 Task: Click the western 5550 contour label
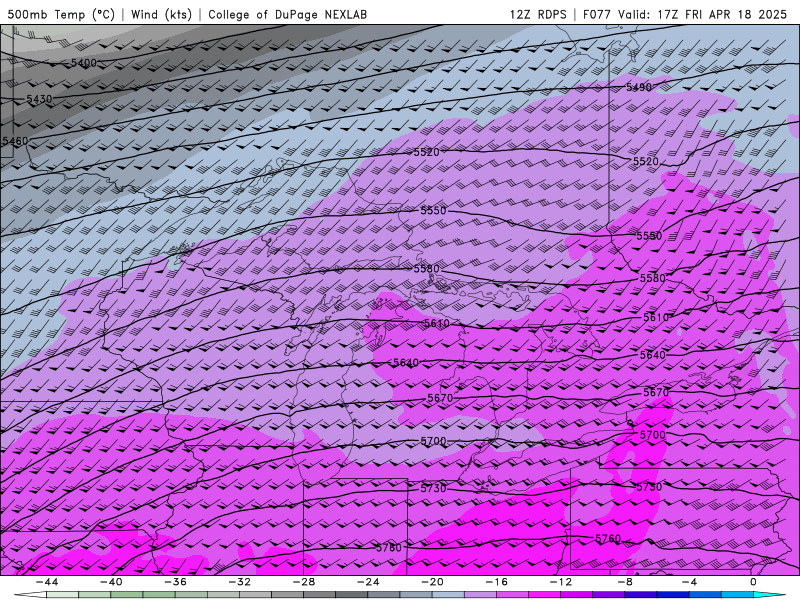tap(433, 210)
